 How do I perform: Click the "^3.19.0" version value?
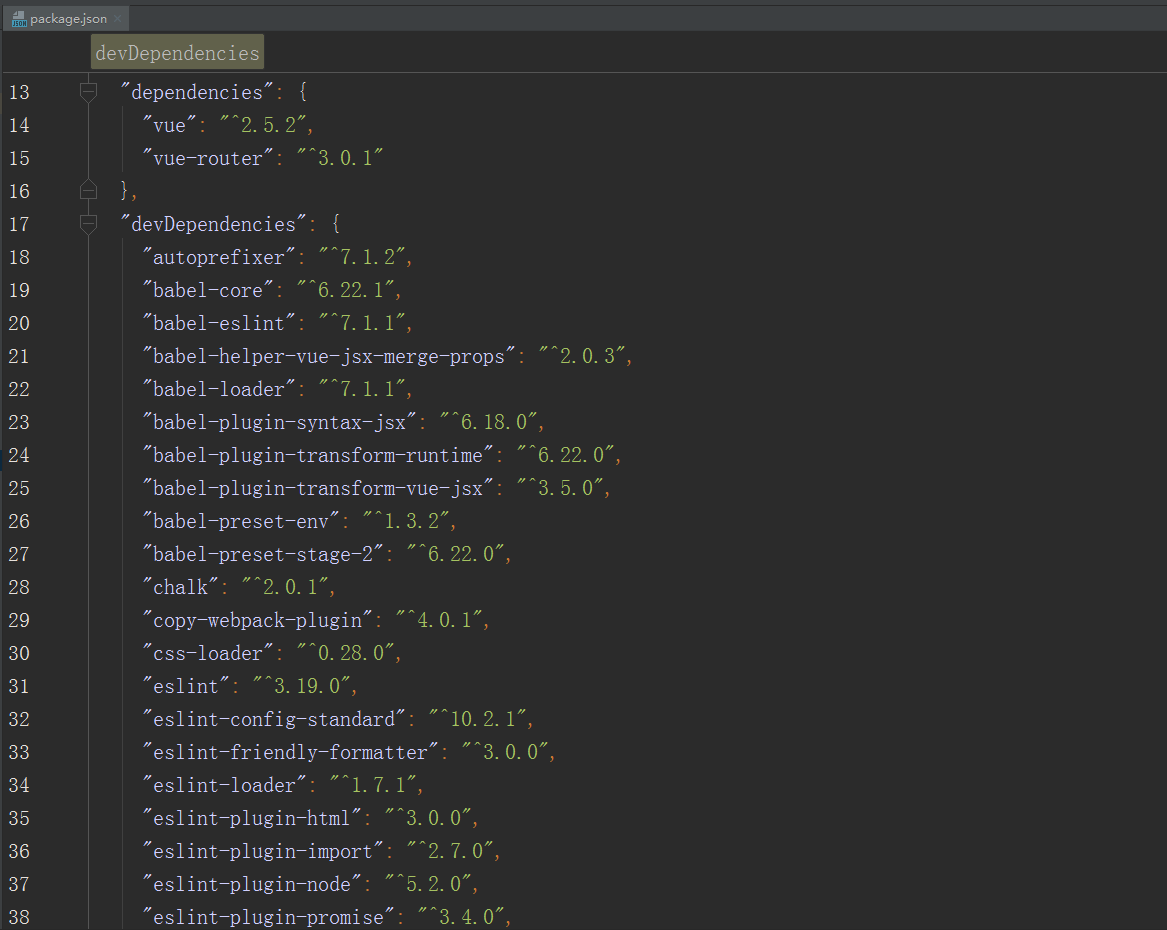[x=302, y=686]
